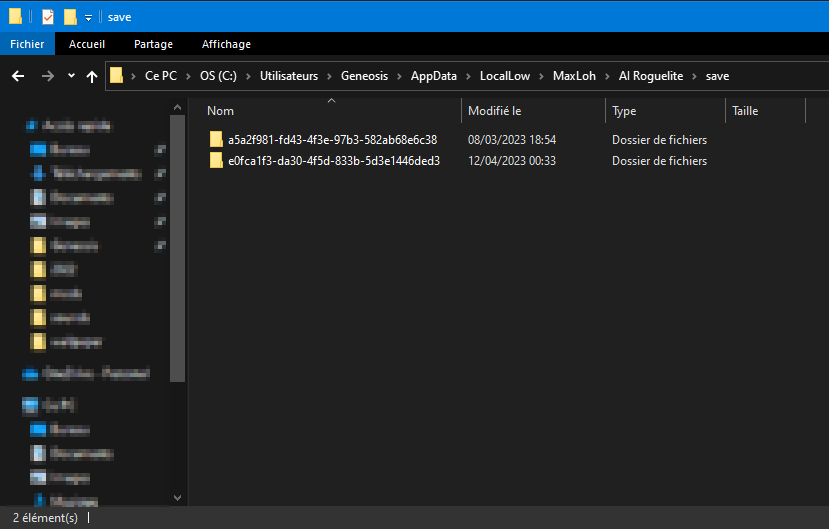Screen dimensions: 829x529
Task: Open Customize Quick Access Toolbar dropdown
Action: point(88,18)
